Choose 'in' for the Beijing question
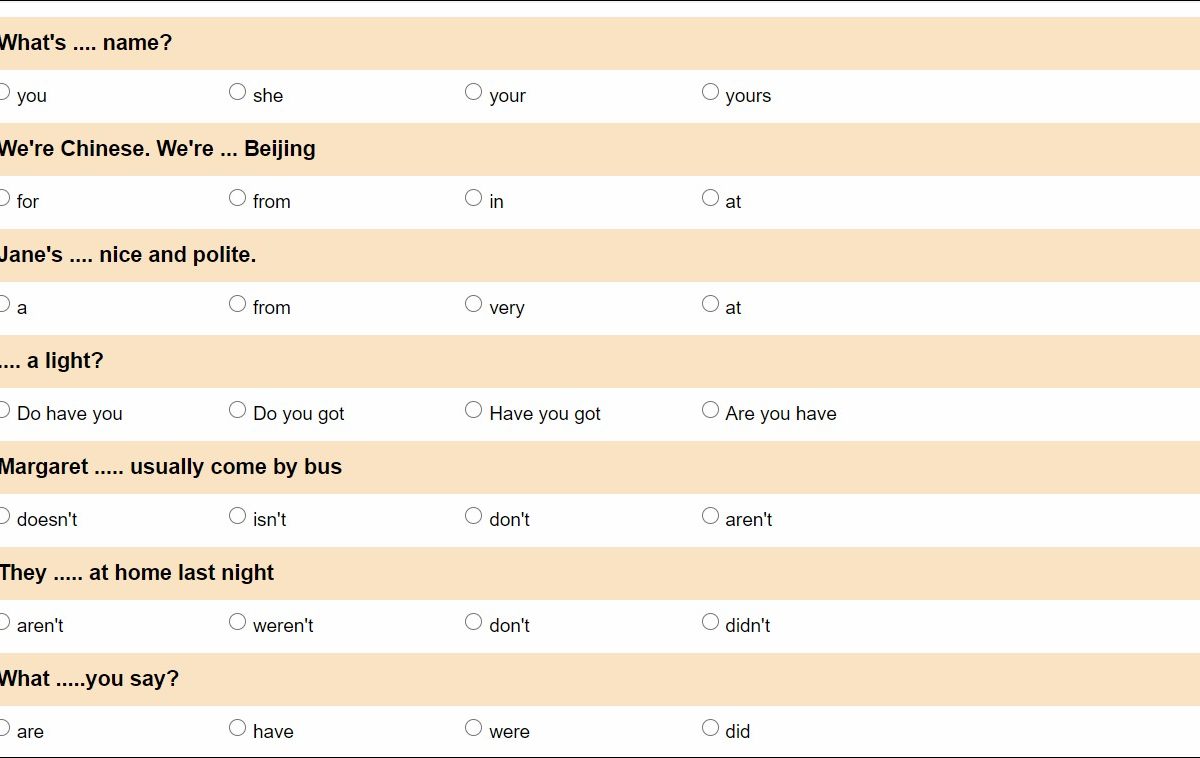Screen dimensions: 1200x758 (x=473, y=198)
